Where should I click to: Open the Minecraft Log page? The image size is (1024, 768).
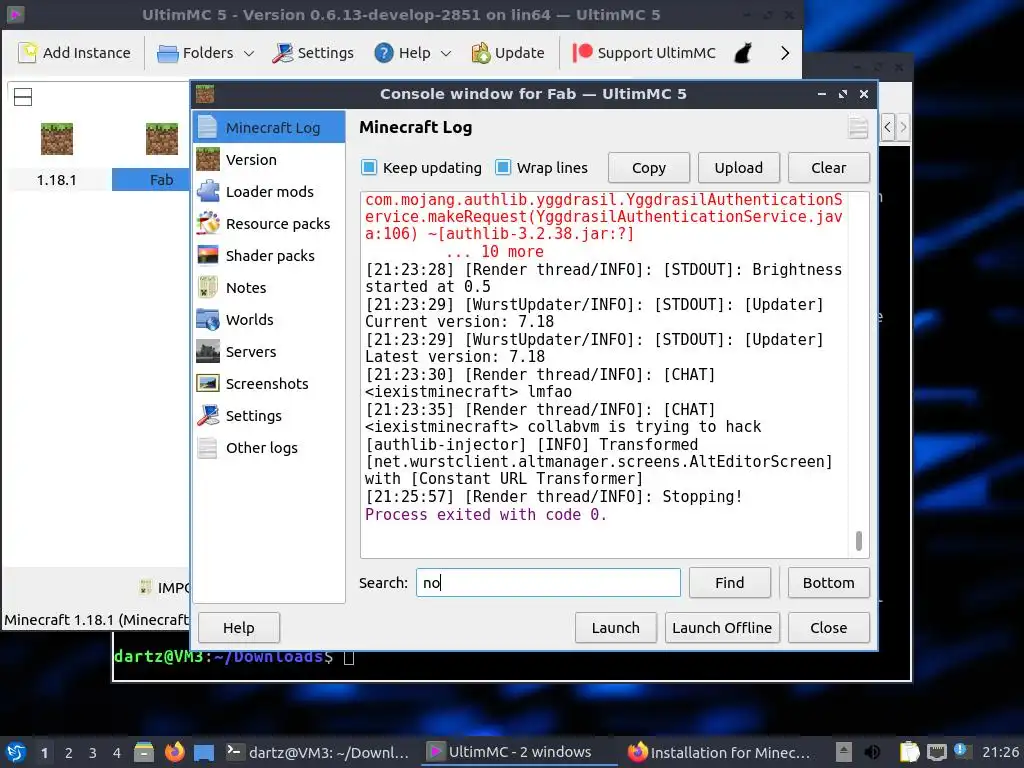tap(268, 127)
